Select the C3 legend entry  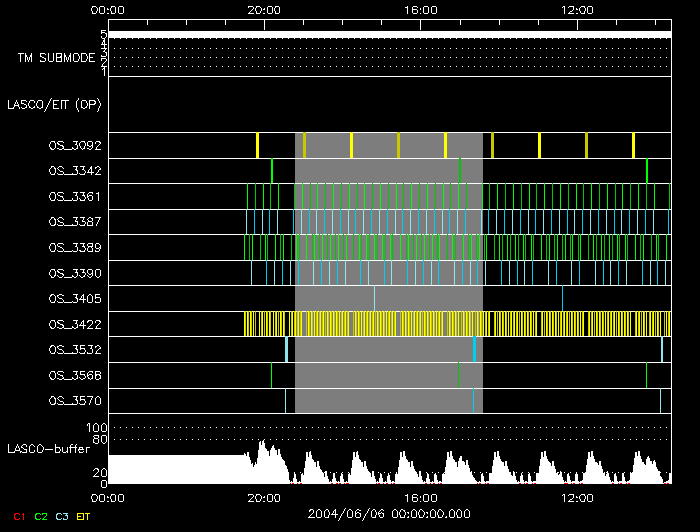coord(62,516)
